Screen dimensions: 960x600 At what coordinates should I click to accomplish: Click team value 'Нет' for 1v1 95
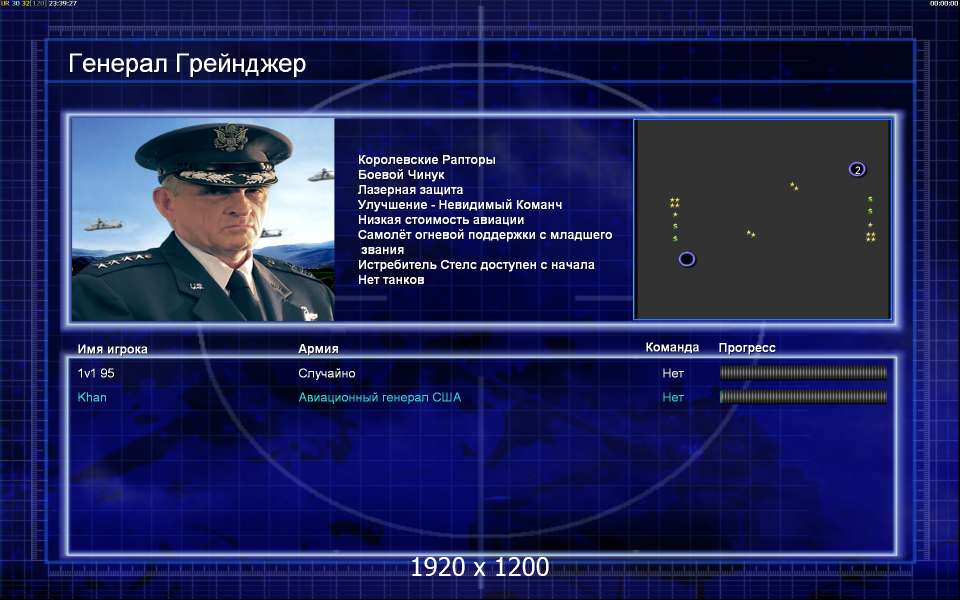pos(673,373)
